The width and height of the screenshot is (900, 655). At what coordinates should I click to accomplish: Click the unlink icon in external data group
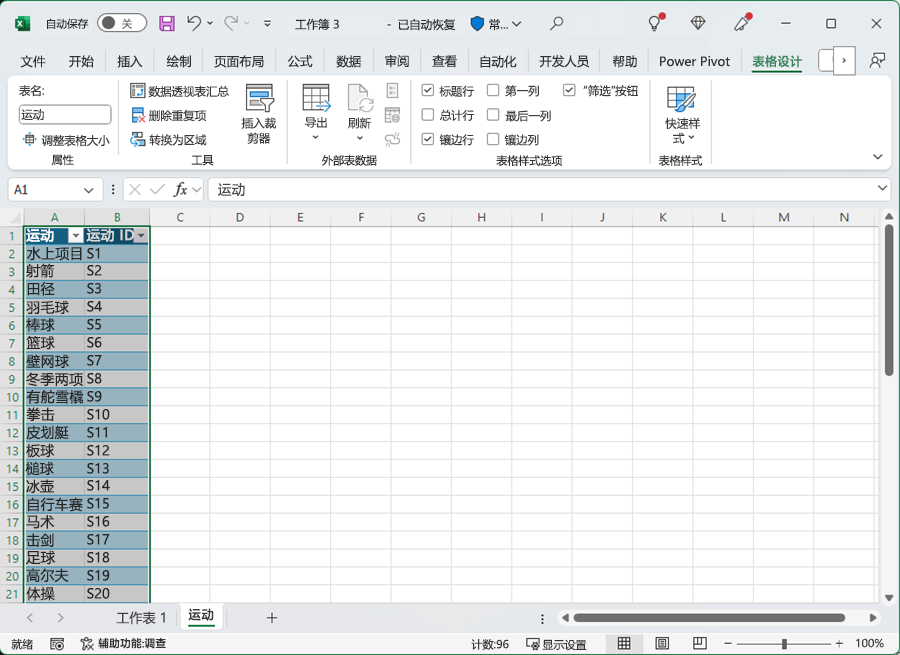pyautogui.click(x=393, y=139)
